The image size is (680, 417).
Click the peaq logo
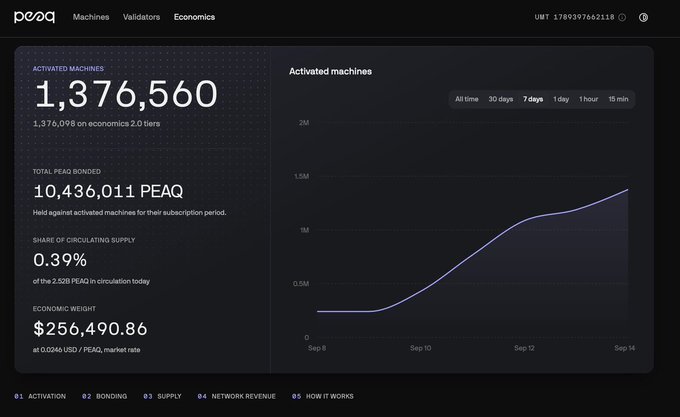click(x=34, y=17)
